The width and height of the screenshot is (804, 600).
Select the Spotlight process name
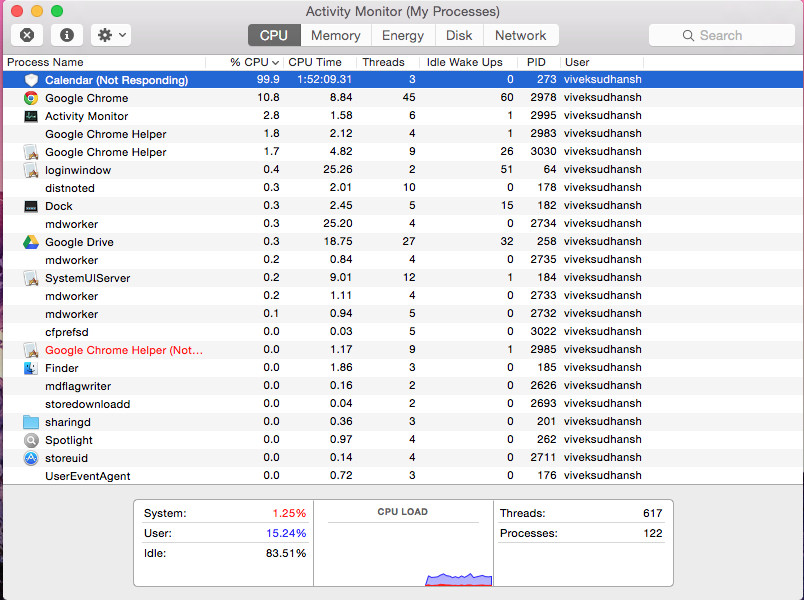pyautogui.click(x=69, y=440)
